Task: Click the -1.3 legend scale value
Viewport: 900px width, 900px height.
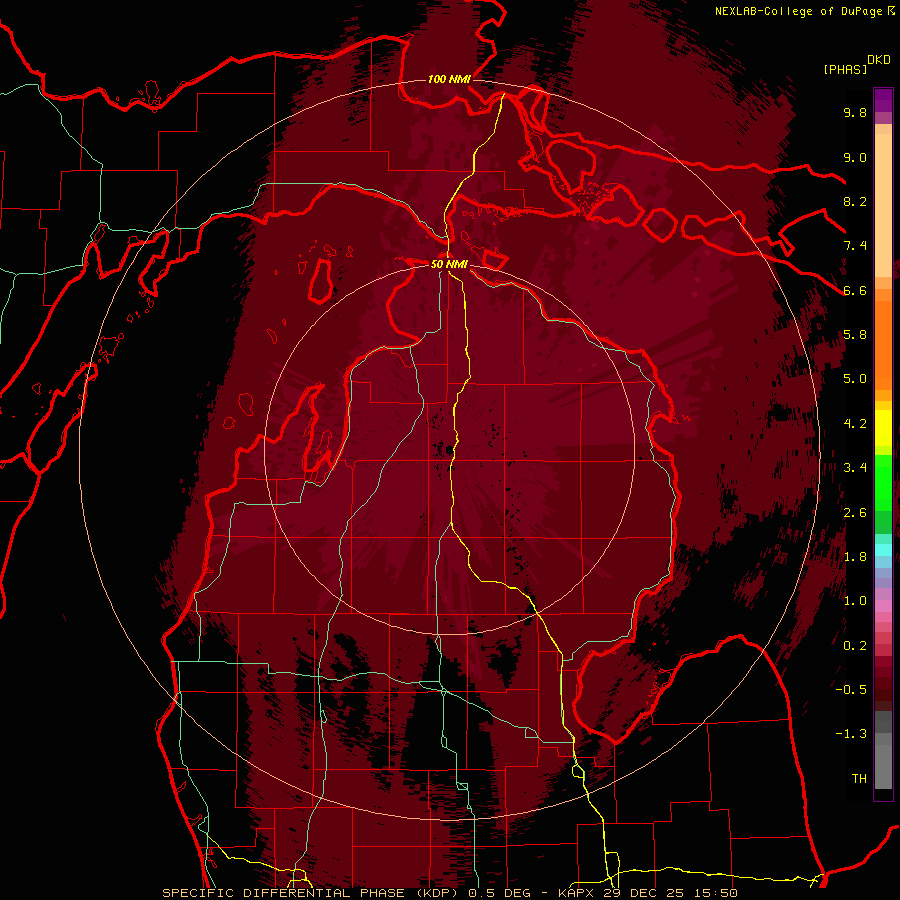Action: click(851, 734)
